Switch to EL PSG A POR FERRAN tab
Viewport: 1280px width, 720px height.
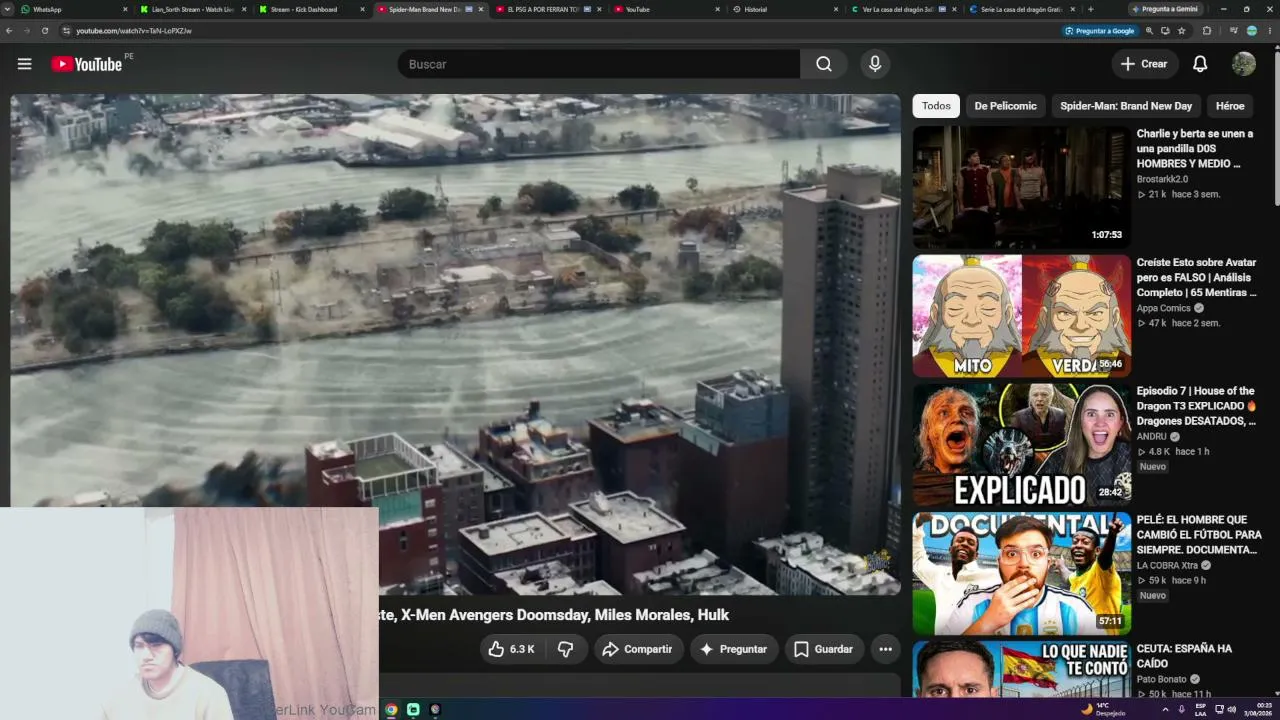[548, 9]
